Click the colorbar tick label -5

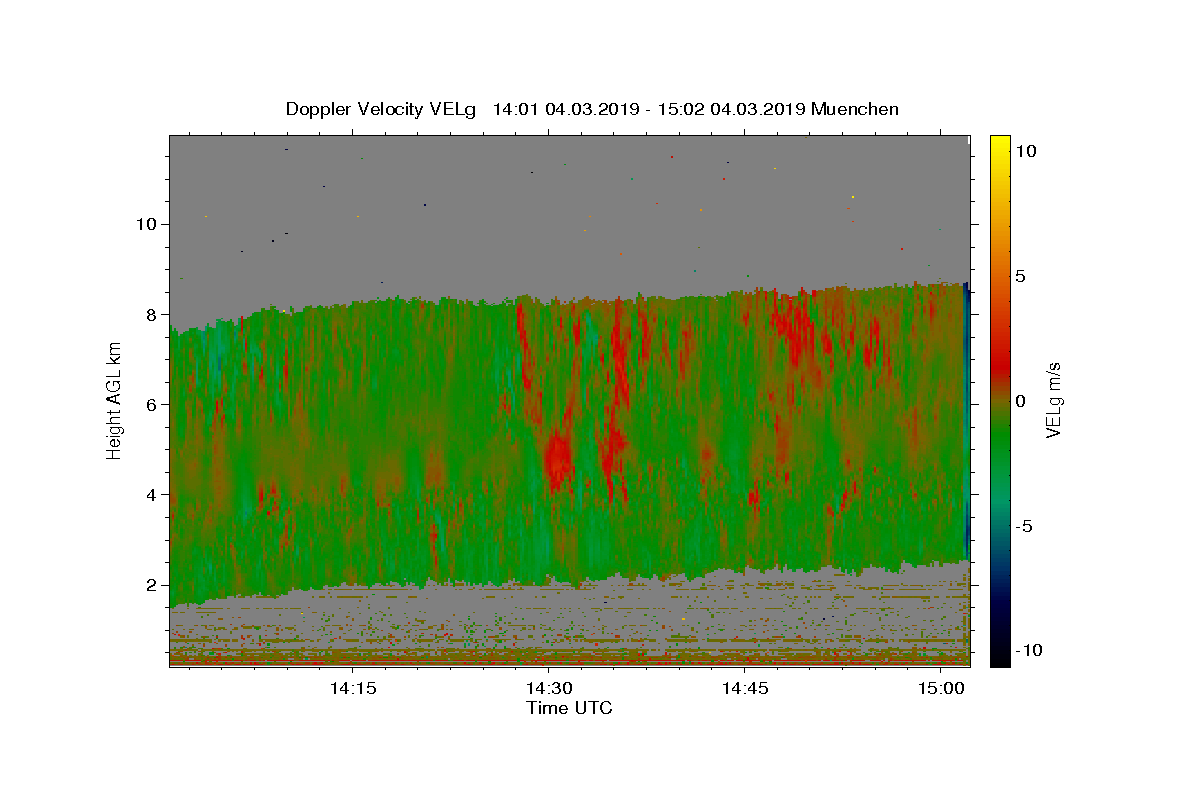point(1024,526)
